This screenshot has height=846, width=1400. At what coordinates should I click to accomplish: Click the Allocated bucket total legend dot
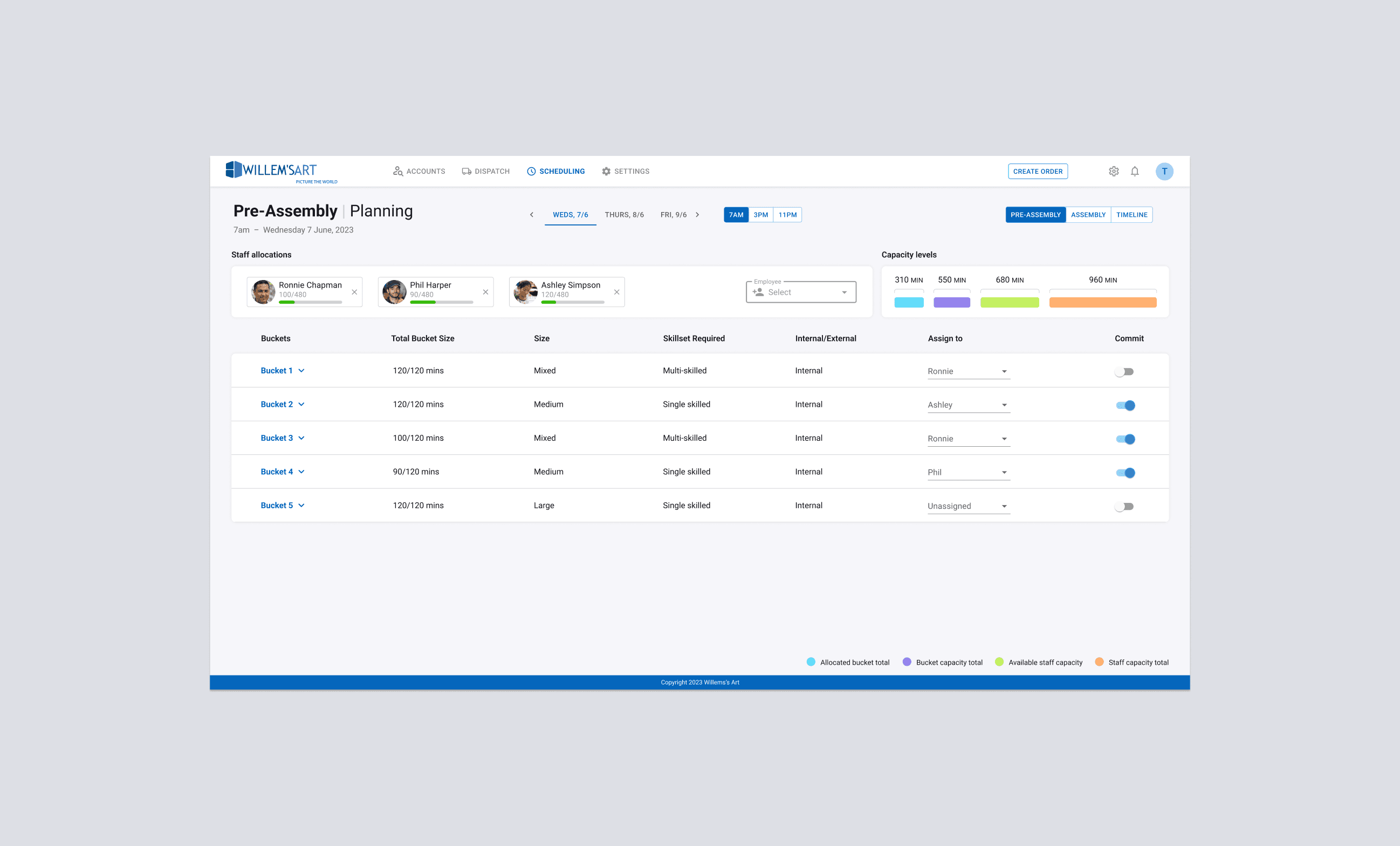click(x=811, y=662)
